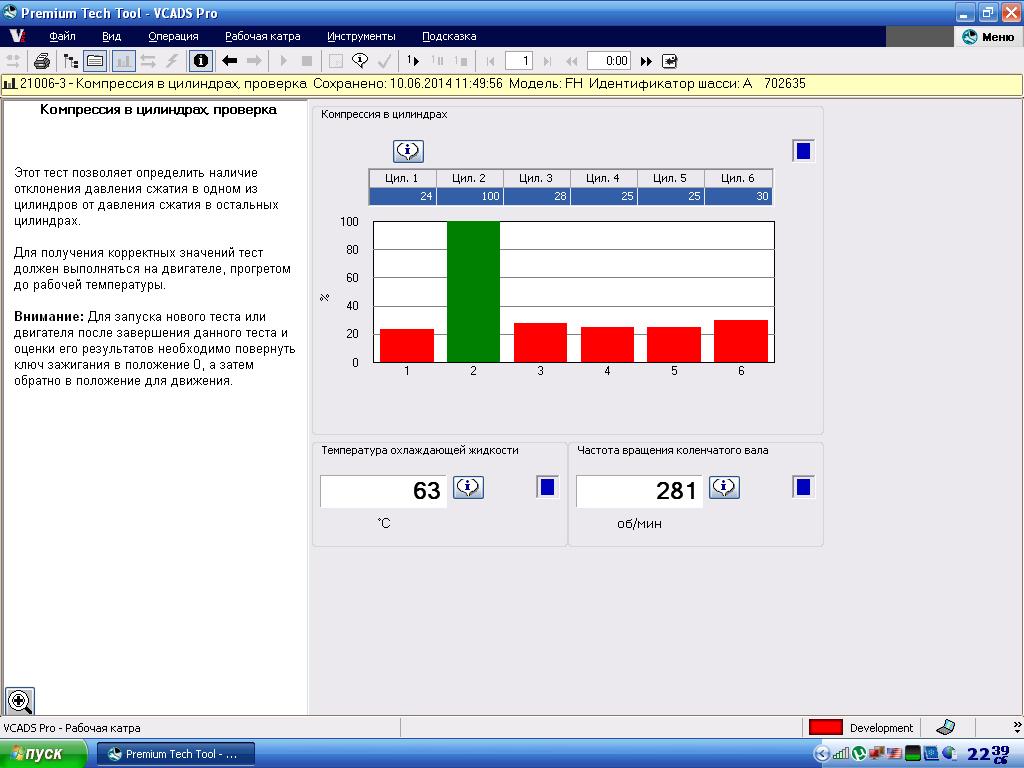
Task: Click the toolbar speech bubble info icon
Action: pos(360,61)
